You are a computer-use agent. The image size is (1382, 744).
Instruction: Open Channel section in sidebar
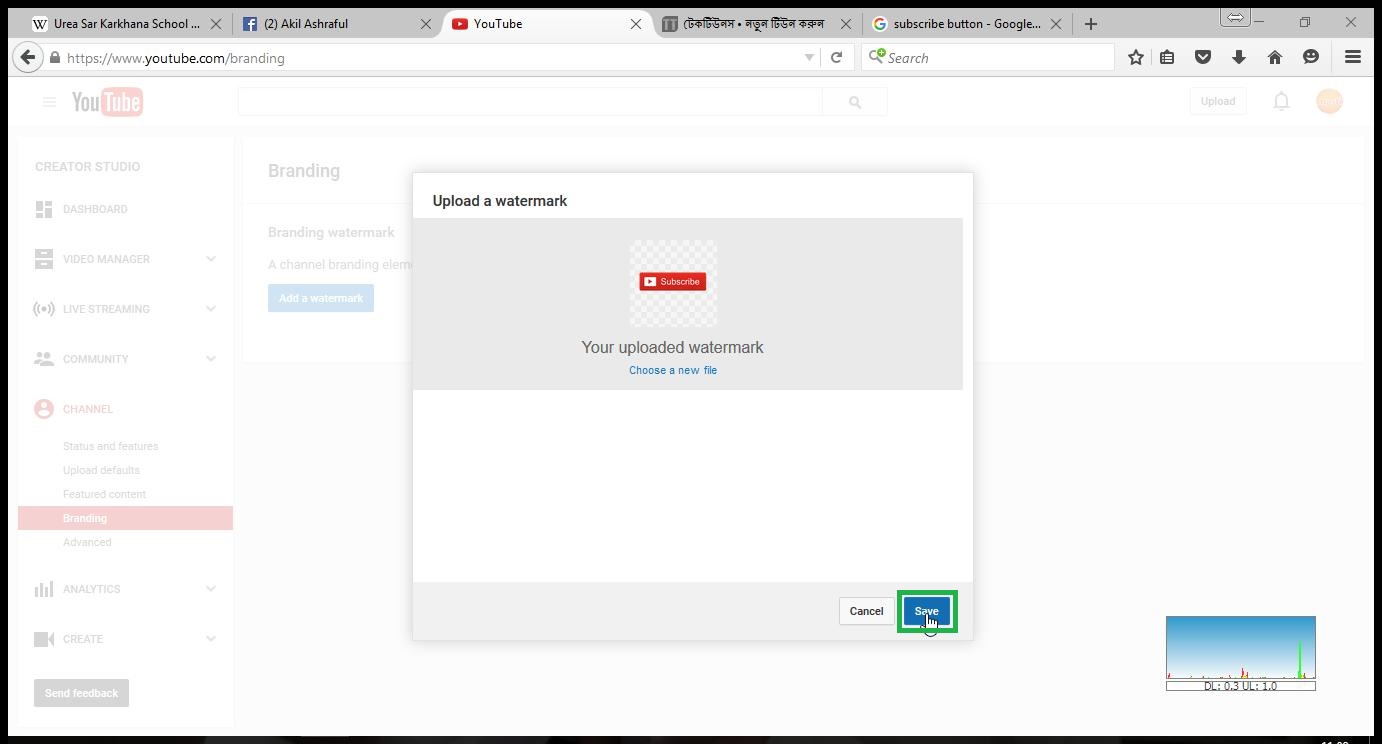pos(88,409)
